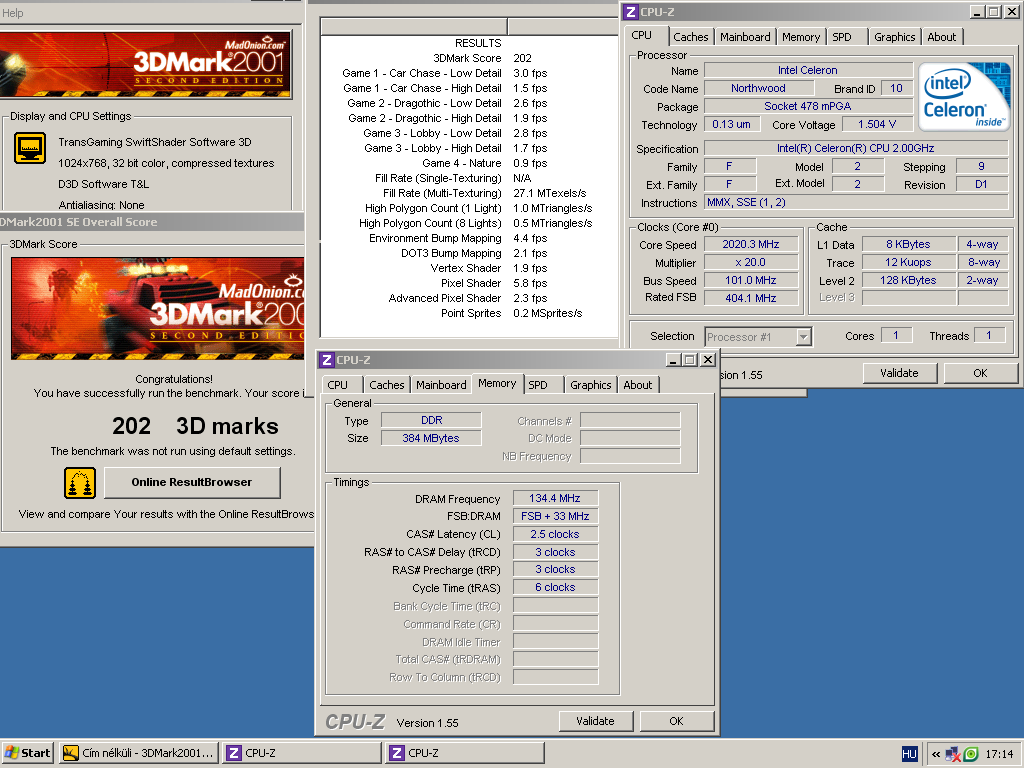Click the Core Voltage 1.504 V field
This screenshot has width=1024, height=768.
pos(877,124)
